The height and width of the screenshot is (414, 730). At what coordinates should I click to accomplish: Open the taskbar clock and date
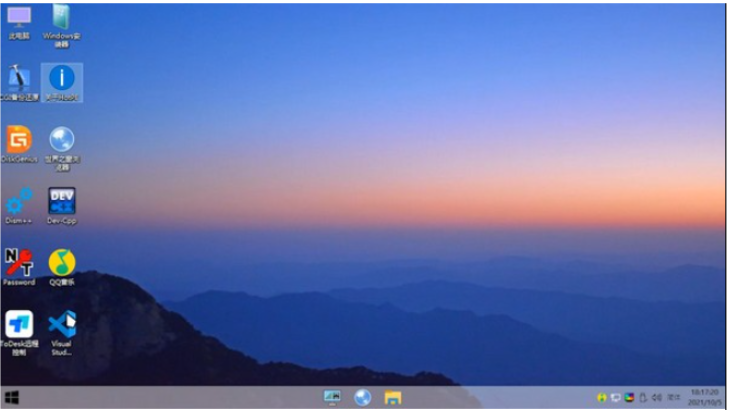704,397
